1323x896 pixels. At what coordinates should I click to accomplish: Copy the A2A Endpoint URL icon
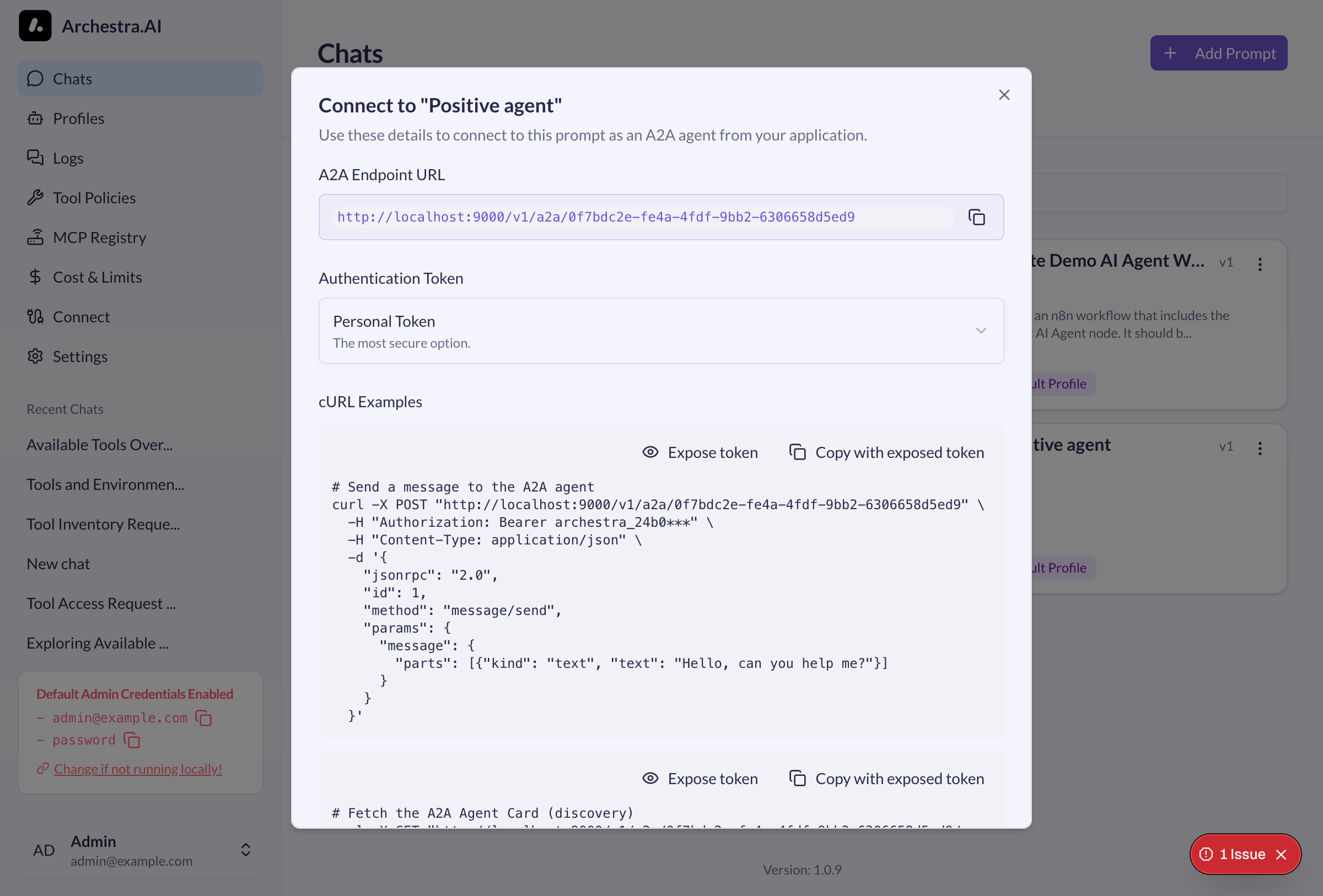pyautogui.click(x=976, y=217)
